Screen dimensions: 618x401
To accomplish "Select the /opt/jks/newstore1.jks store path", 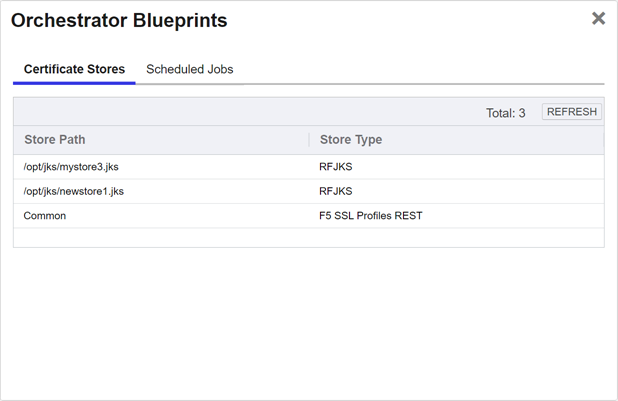I will pos(73,191).
